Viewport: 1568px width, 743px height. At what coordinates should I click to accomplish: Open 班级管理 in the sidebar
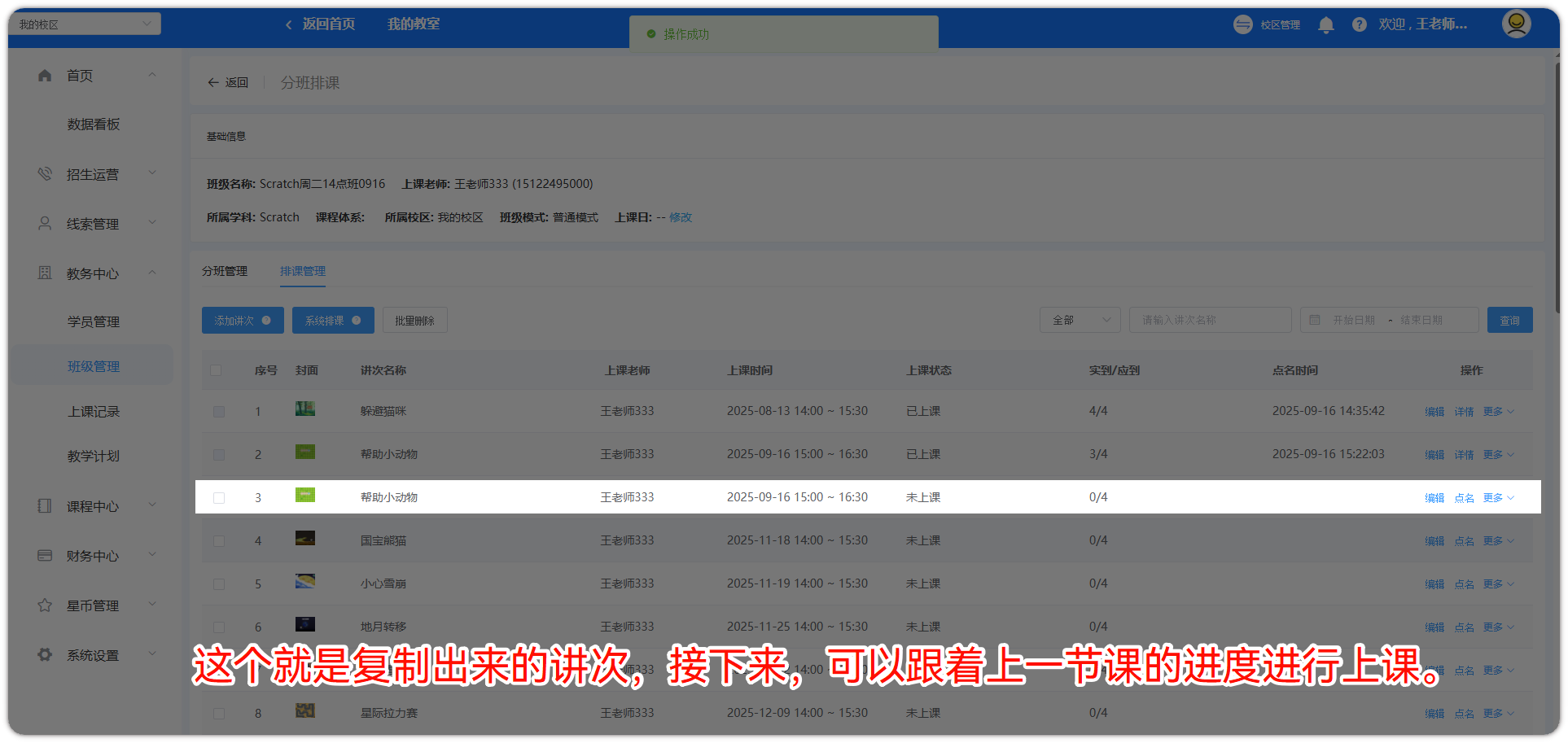point(94,366)
